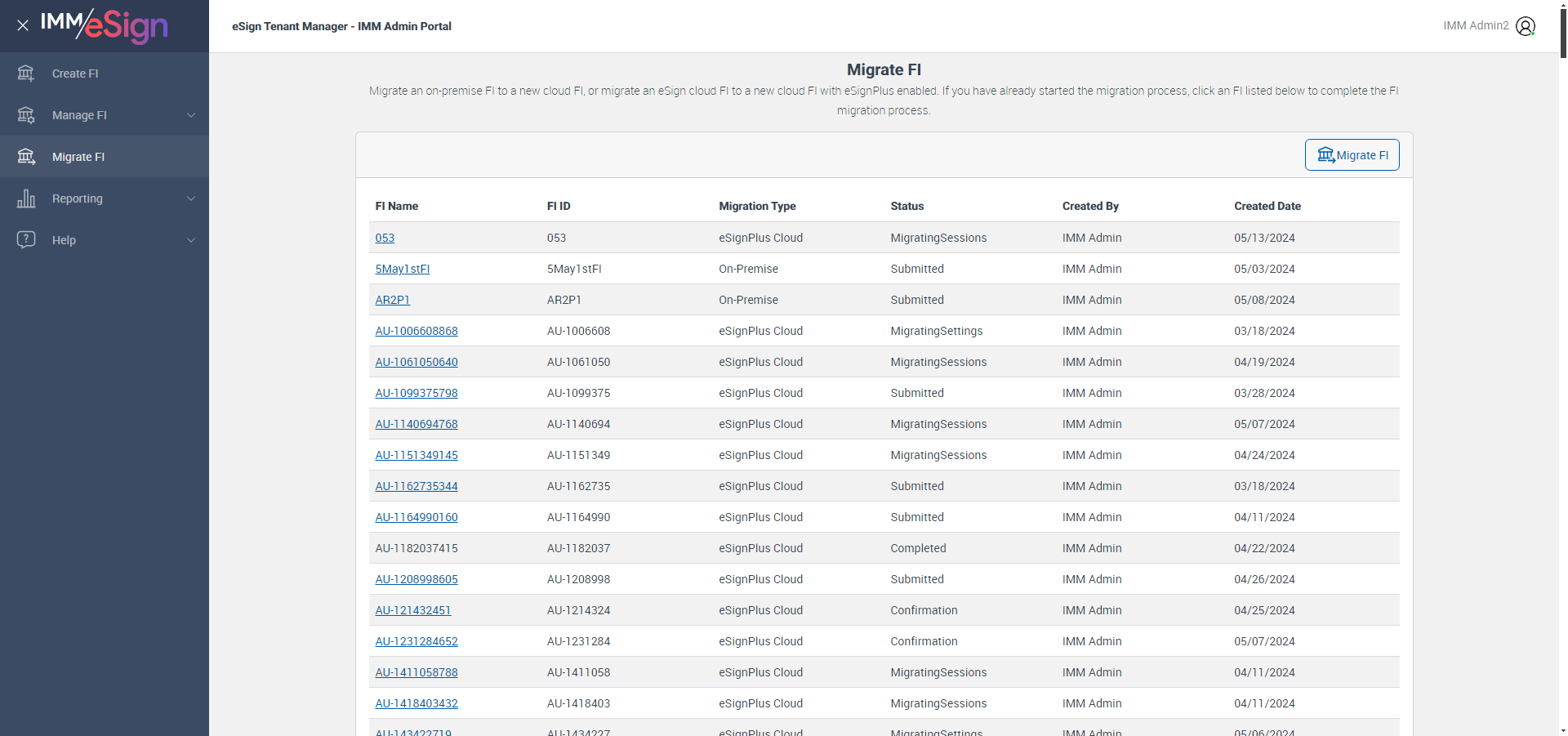
Task: Open the AU-1006608868 link
Action: coord(416,331)
